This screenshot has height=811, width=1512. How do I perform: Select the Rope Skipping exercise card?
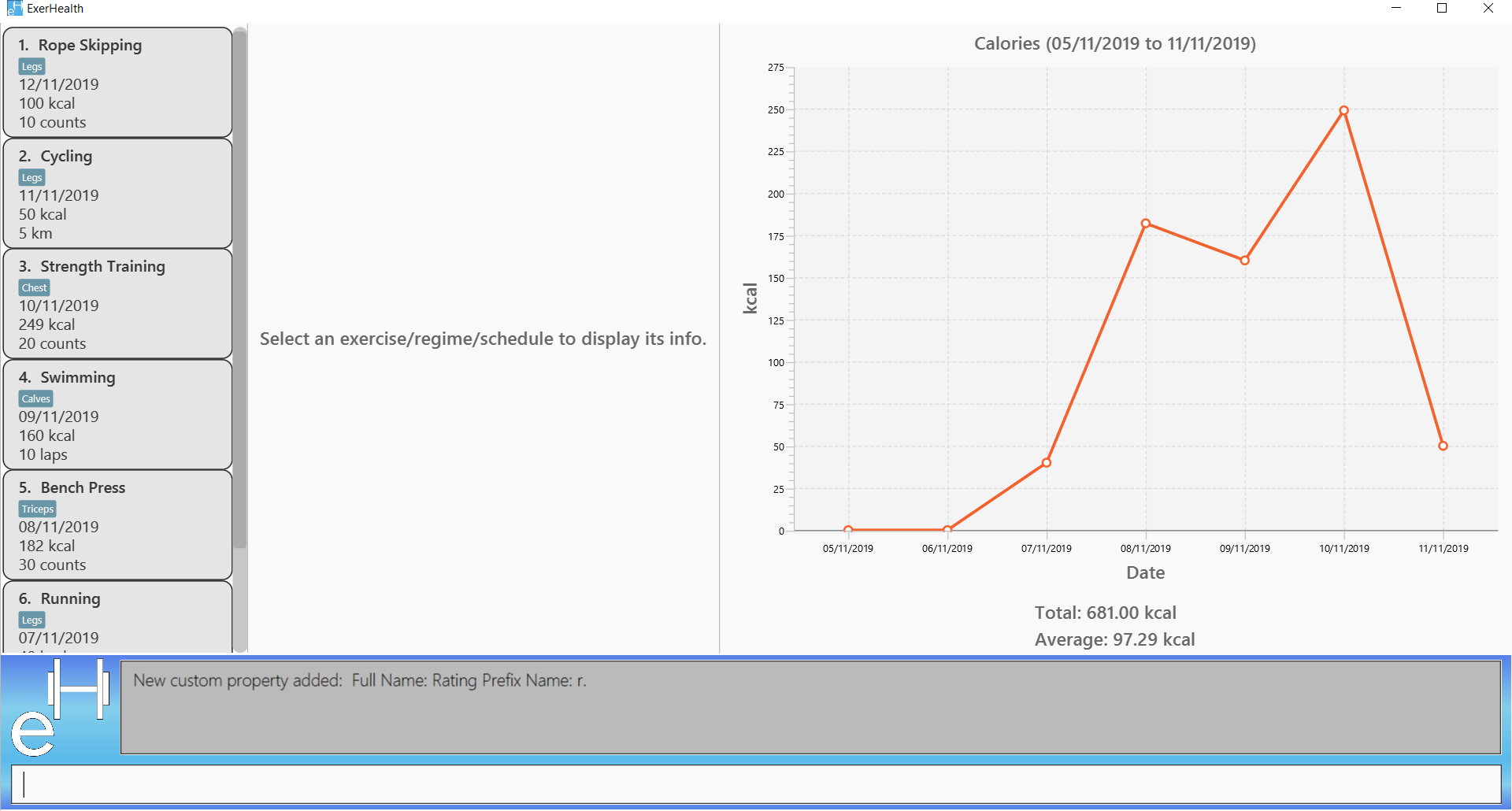coord(118,83)
